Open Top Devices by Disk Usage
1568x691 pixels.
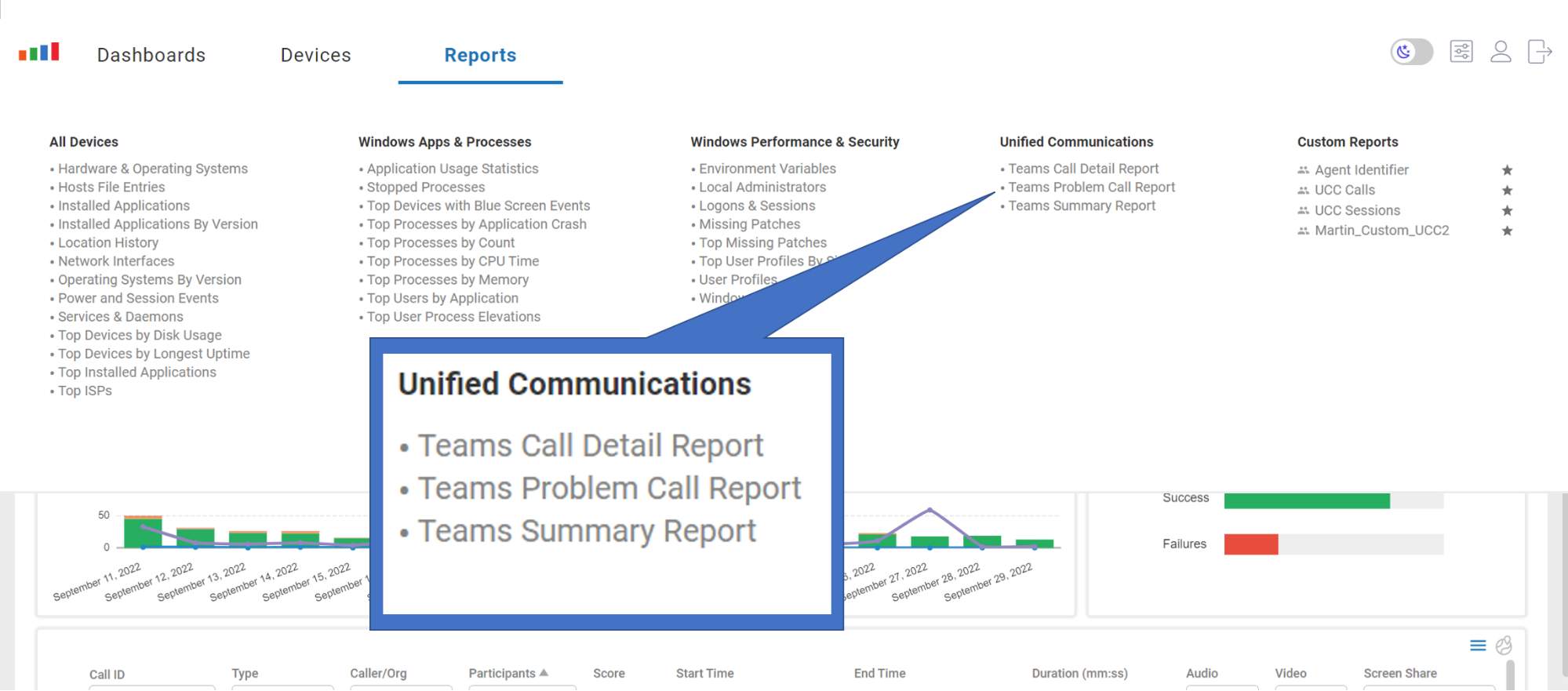click(140, 336)
